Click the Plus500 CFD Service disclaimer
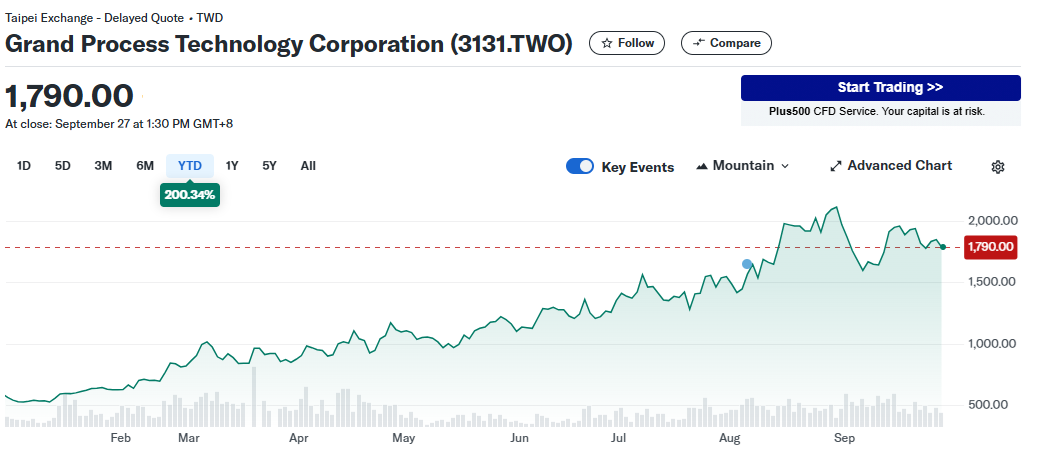Viewport: 1039px width, 450px height. click(x=880, y=112)
